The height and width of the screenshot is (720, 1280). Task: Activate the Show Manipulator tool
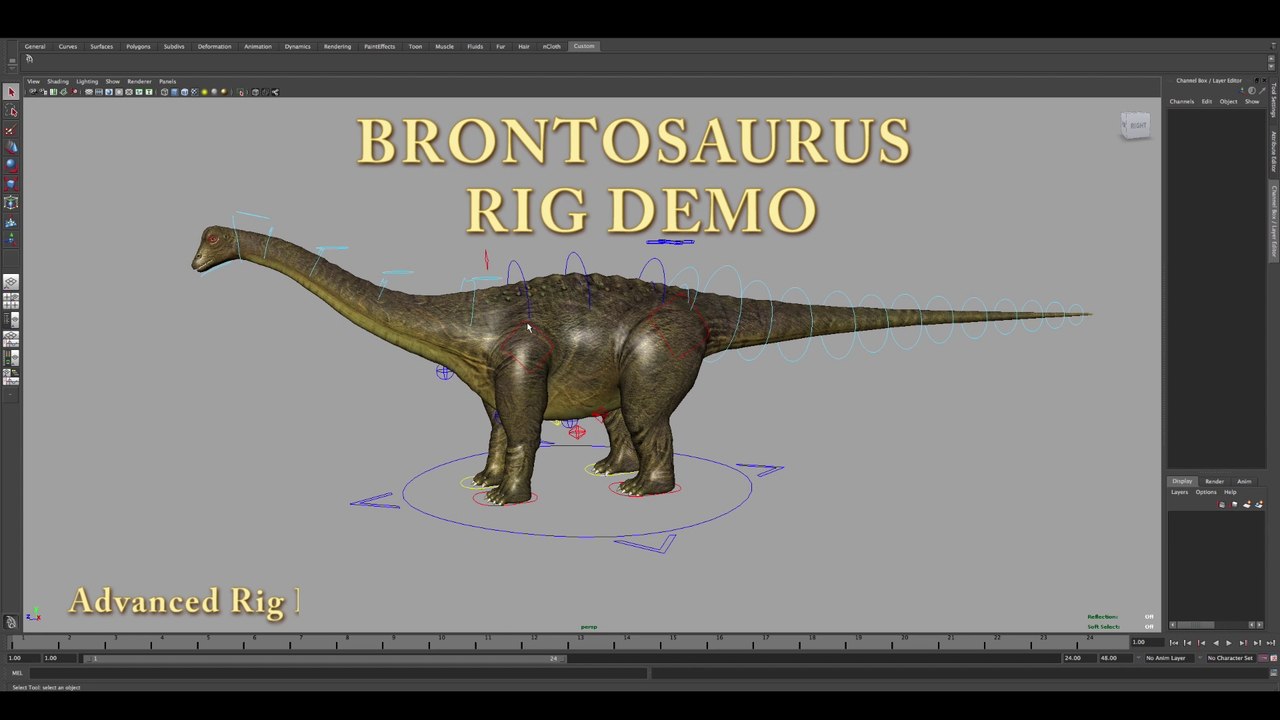(x=11, y=239)
